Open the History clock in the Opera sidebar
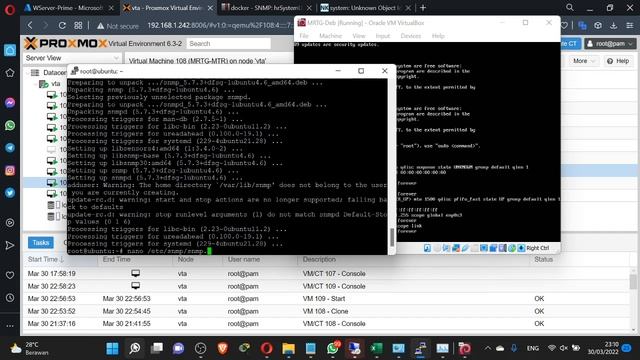 [10, 298]
